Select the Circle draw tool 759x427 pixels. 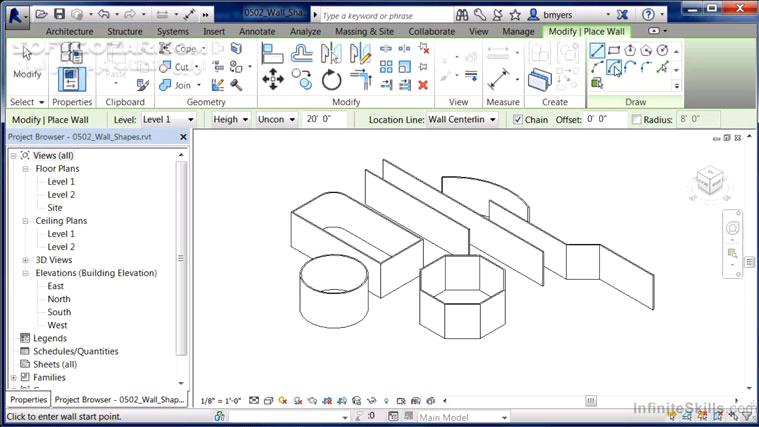pos(662,50)
